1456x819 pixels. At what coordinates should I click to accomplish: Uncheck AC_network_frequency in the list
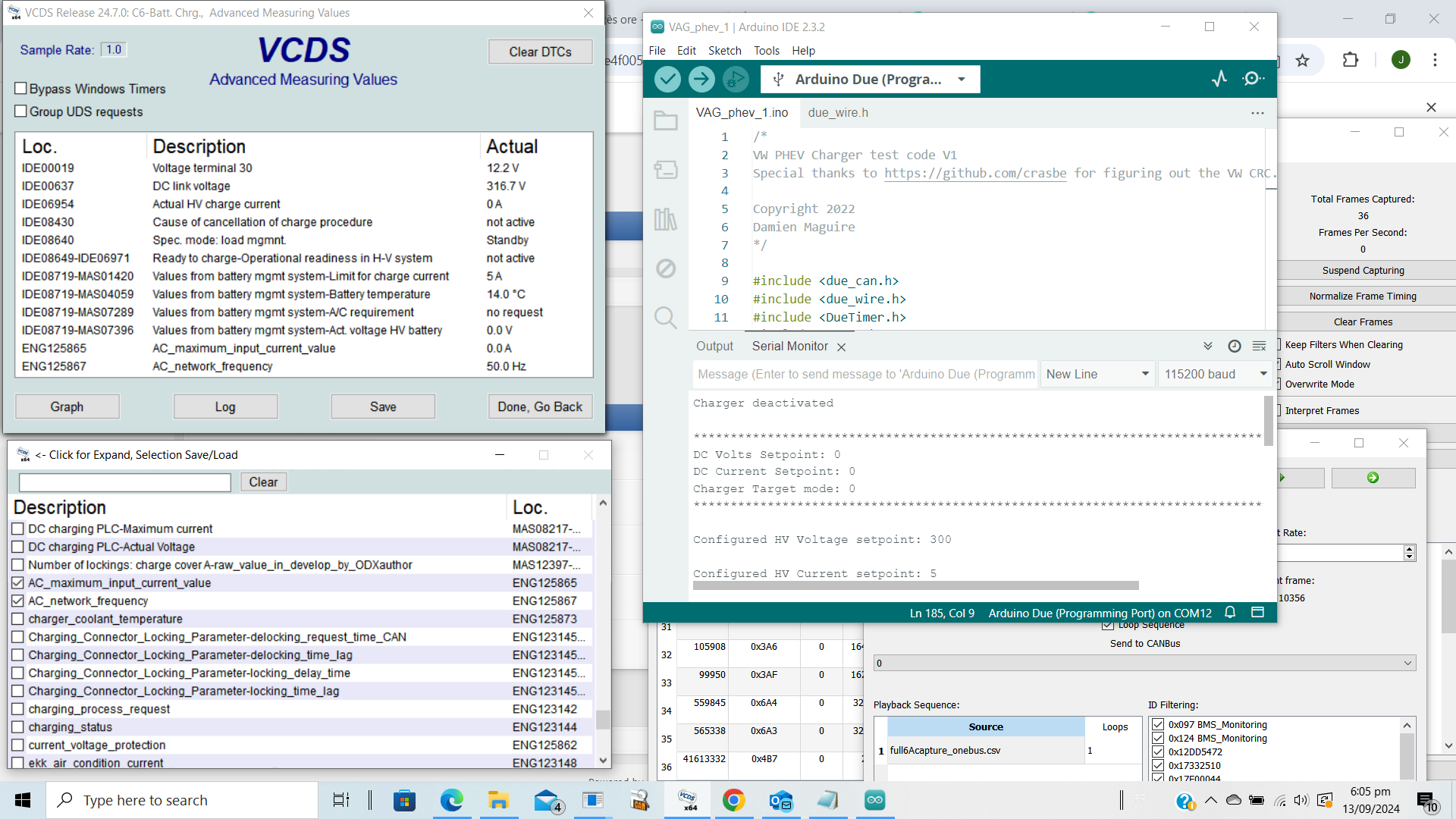18,601
